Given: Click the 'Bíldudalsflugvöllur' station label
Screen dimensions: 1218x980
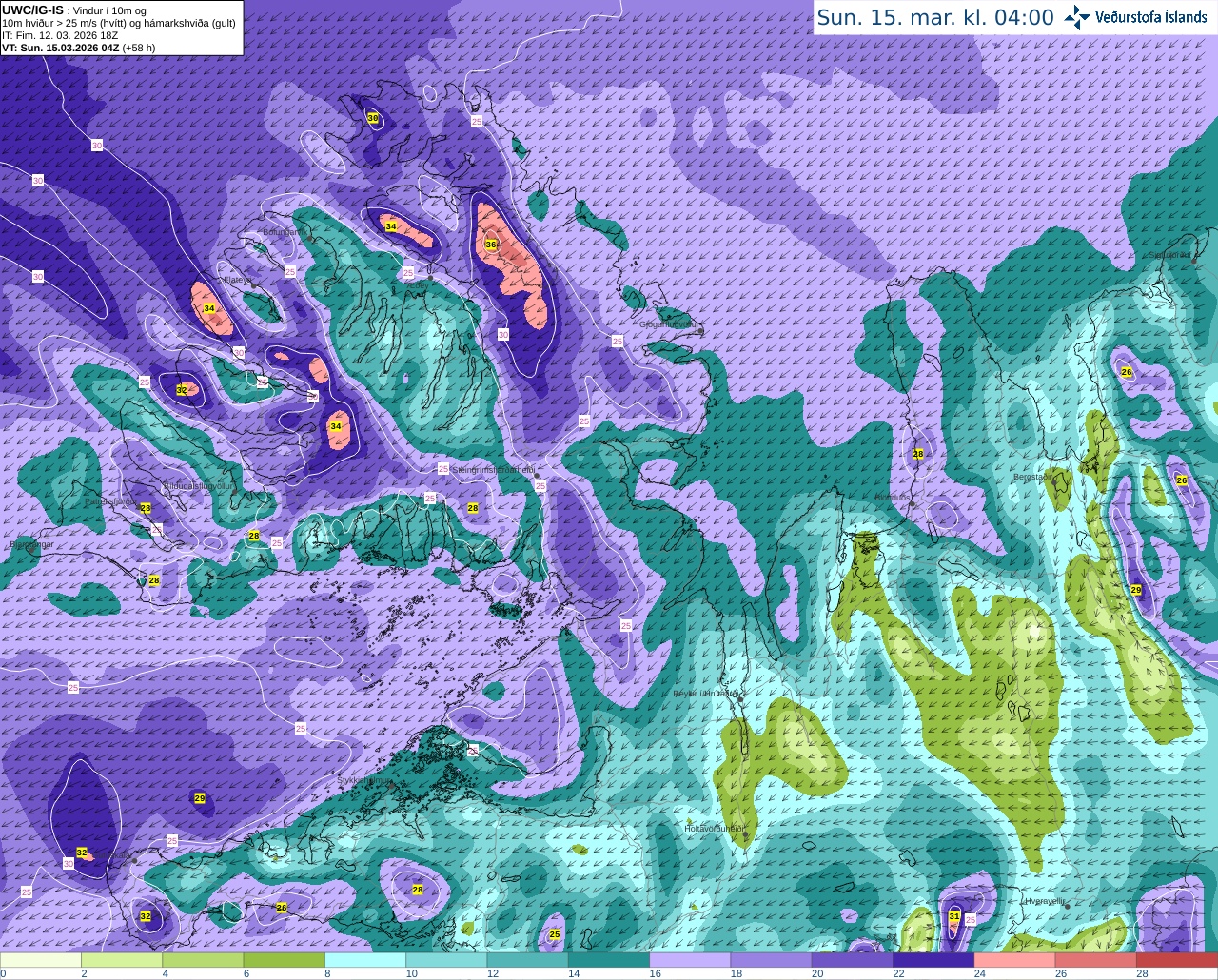Looking at the screenshot, I should point(198,485).
